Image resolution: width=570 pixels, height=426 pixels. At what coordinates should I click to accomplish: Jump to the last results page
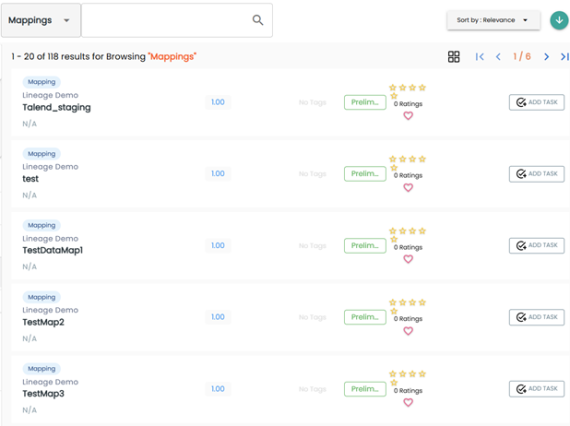click(565, 57)
